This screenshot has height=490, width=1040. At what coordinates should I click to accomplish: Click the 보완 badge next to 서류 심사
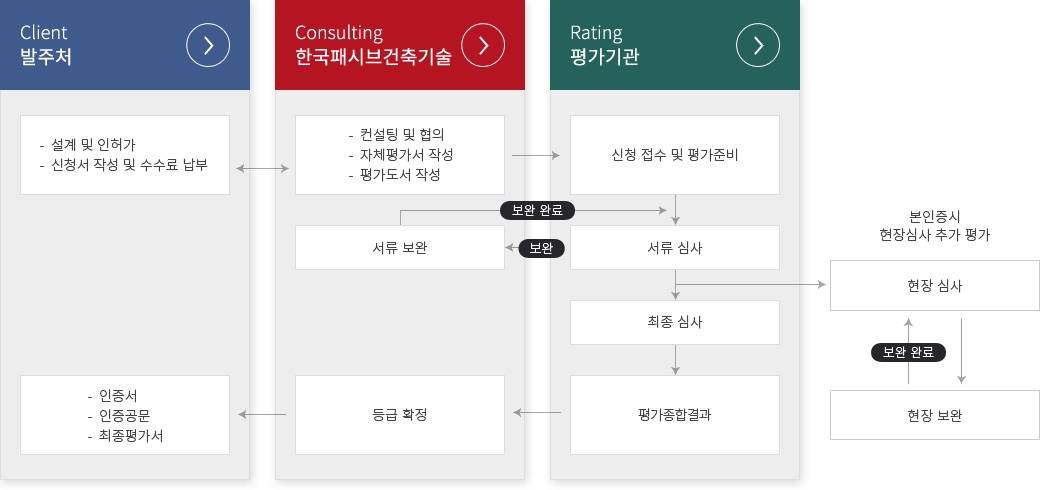pos(541,249)
